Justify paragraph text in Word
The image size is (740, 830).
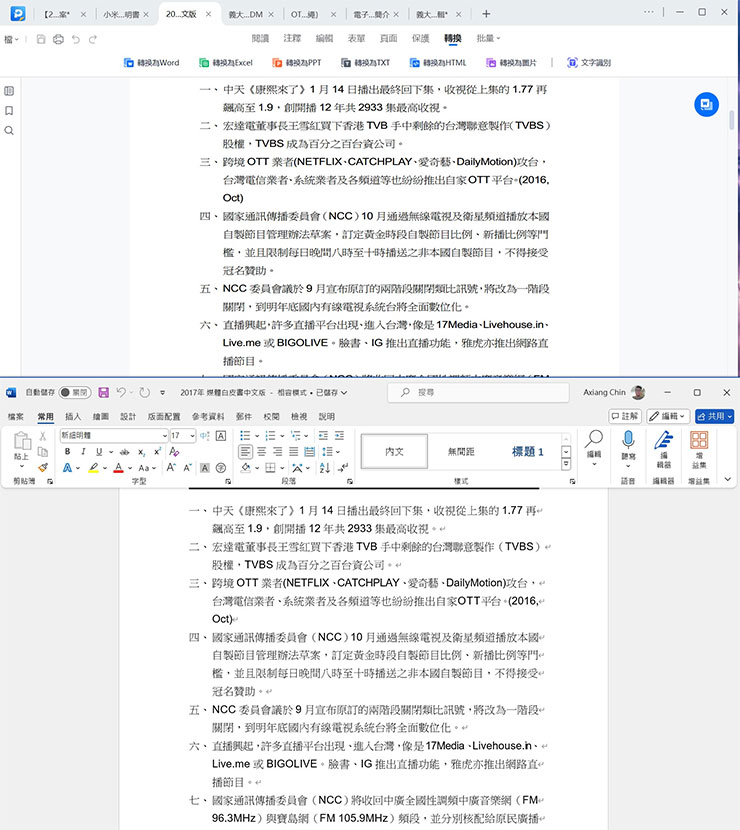[293, 452]
